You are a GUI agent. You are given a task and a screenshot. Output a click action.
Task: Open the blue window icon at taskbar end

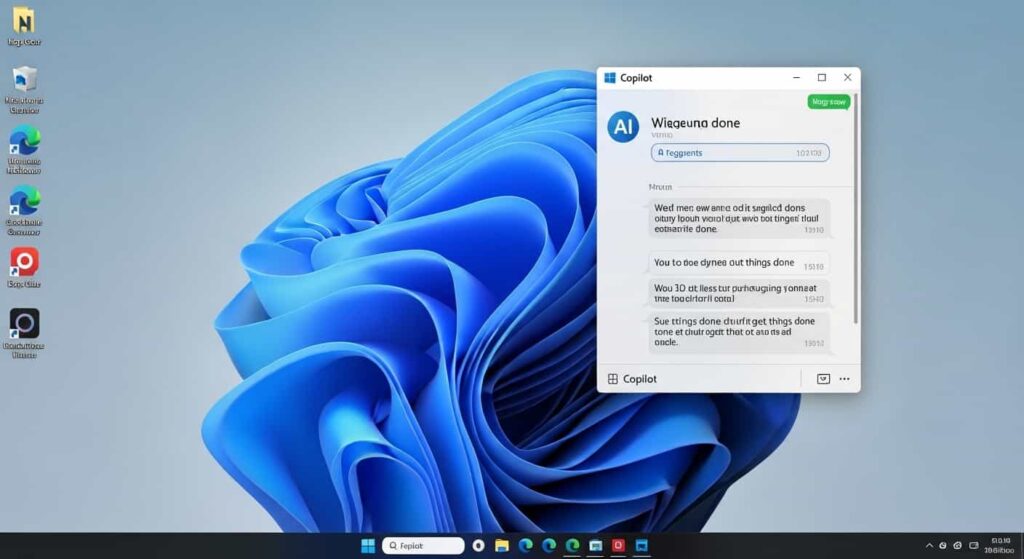[x=642, y=545]
